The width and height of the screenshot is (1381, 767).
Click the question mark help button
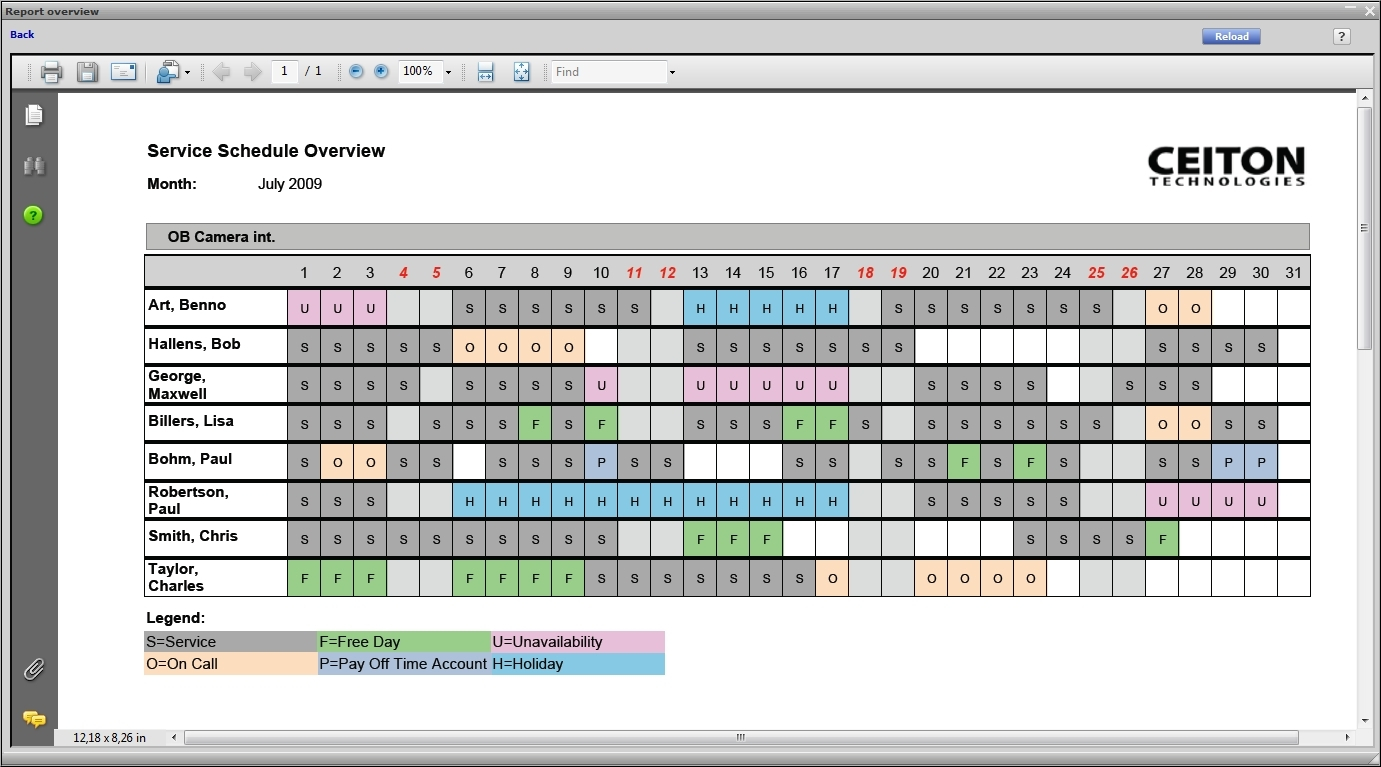click(1342, 36)
